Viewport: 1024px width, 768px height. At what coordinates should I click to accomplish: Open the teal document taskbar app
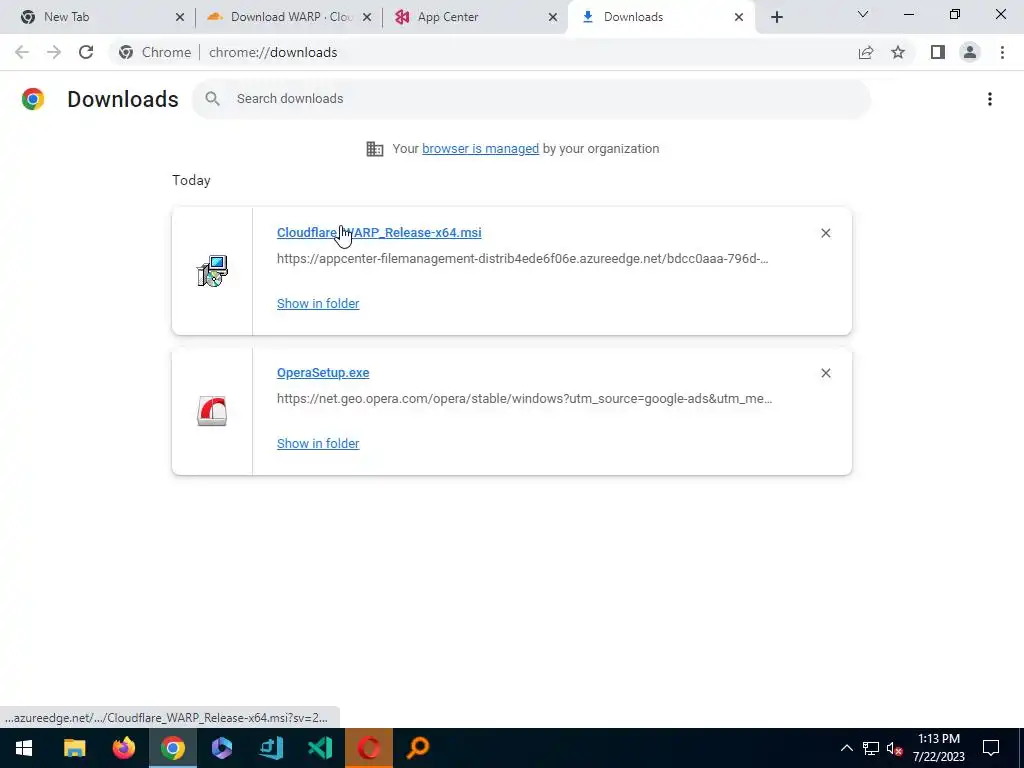271,748
